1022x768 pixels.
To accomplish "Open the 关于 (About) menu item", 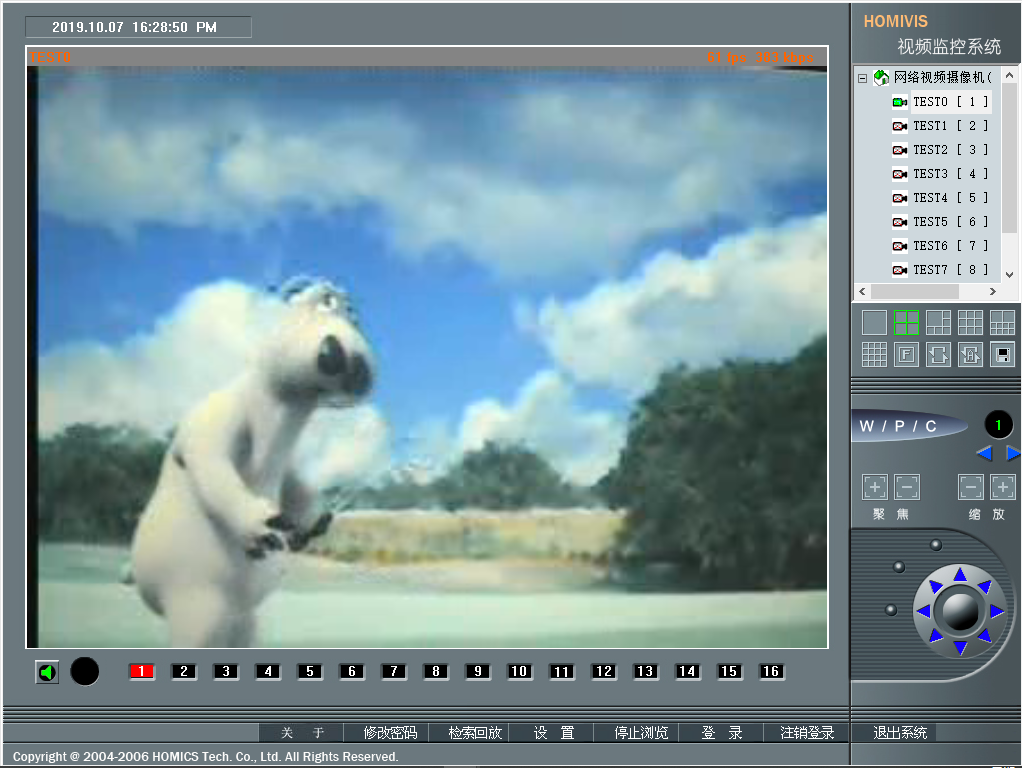I will tap(302, 733).
